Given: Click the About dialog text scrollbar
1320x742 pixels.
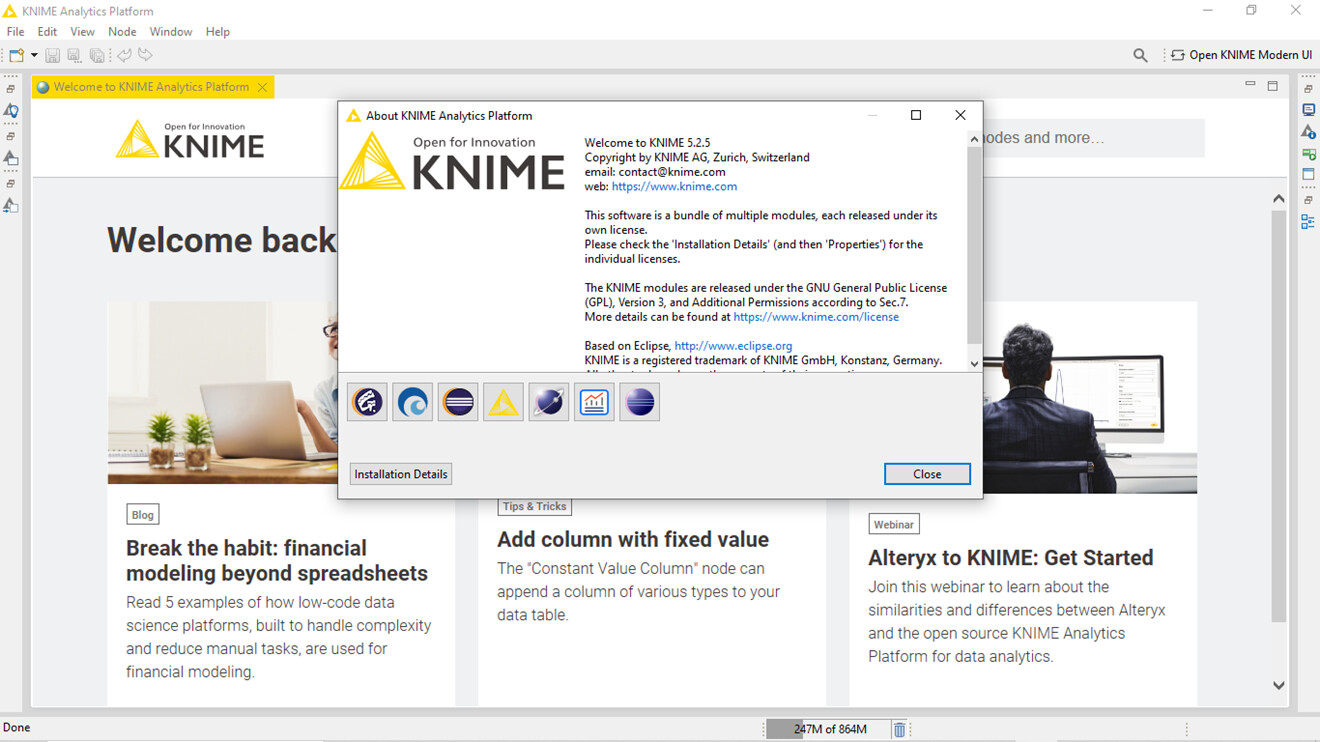Looking at the screenshot, I should 974,244.
